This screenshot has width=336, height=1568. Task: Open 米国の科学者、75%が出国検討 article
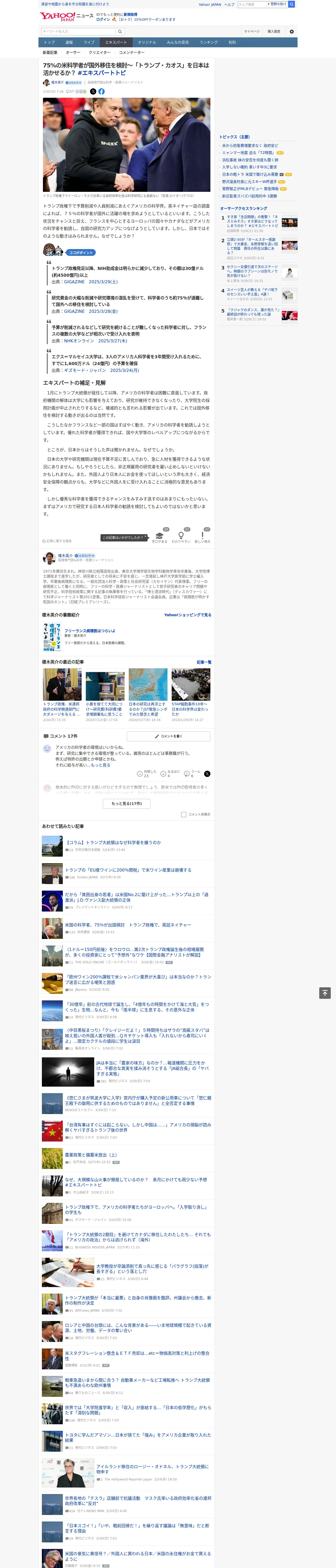pyautogui.click(x=128, y=925)
